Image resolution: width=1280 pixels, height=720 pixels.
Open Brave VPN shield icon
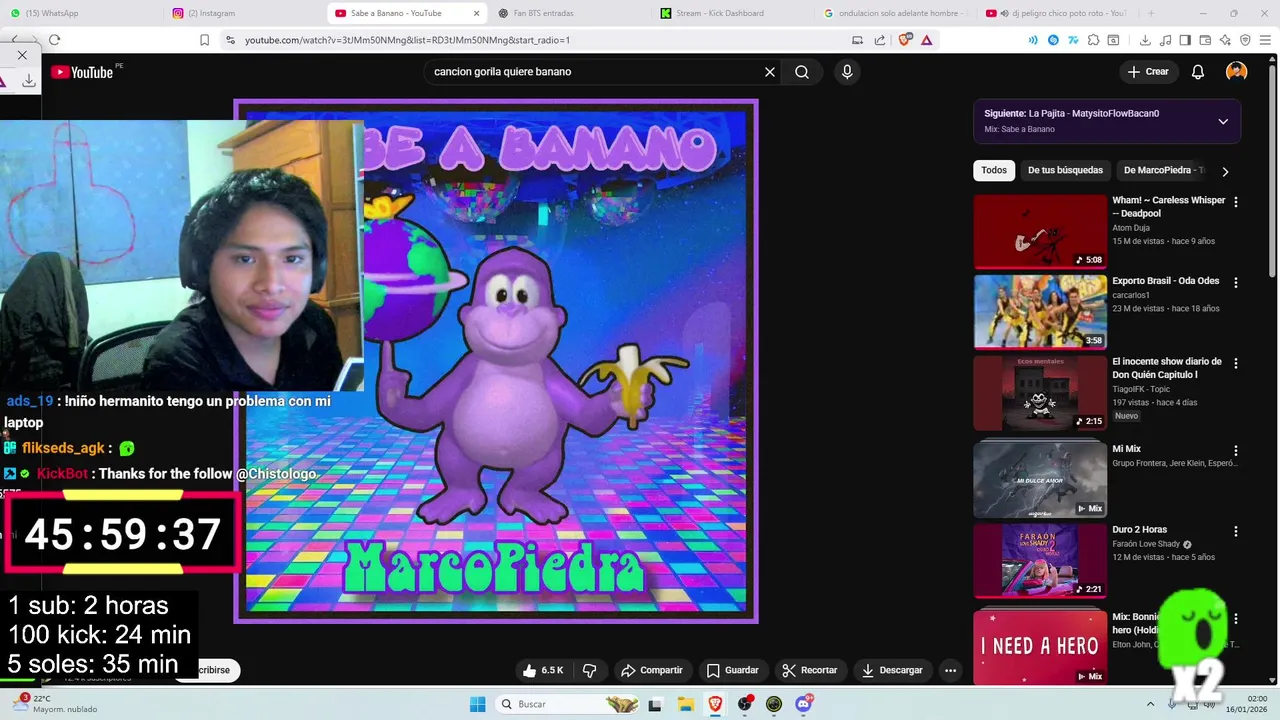1245,40
